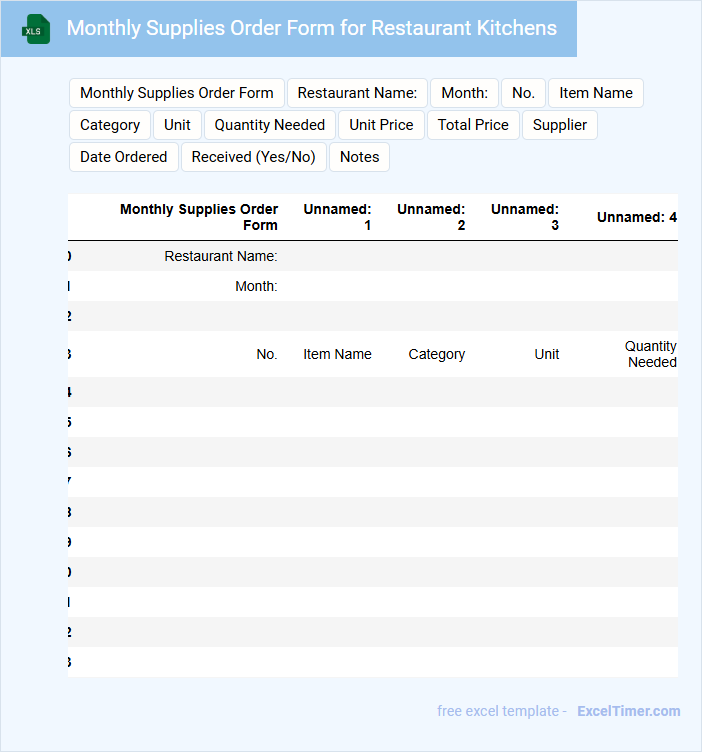
Task: Choose the 'Total Price' tag
Action: [x=473, y=125]
